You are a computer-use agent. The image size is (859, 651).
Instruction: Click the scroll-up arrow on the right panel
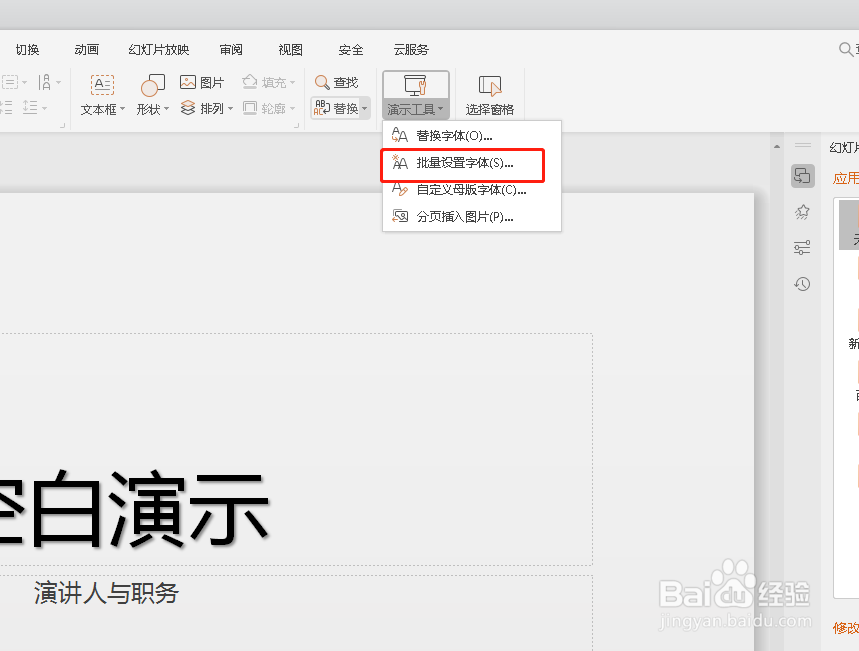776,145
